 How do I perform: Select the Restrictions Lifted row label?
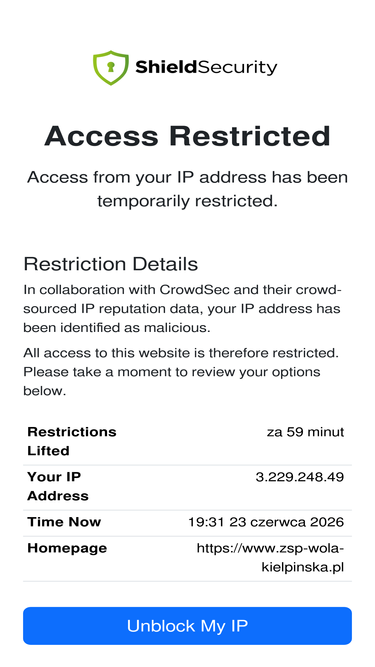pos(72,441)
